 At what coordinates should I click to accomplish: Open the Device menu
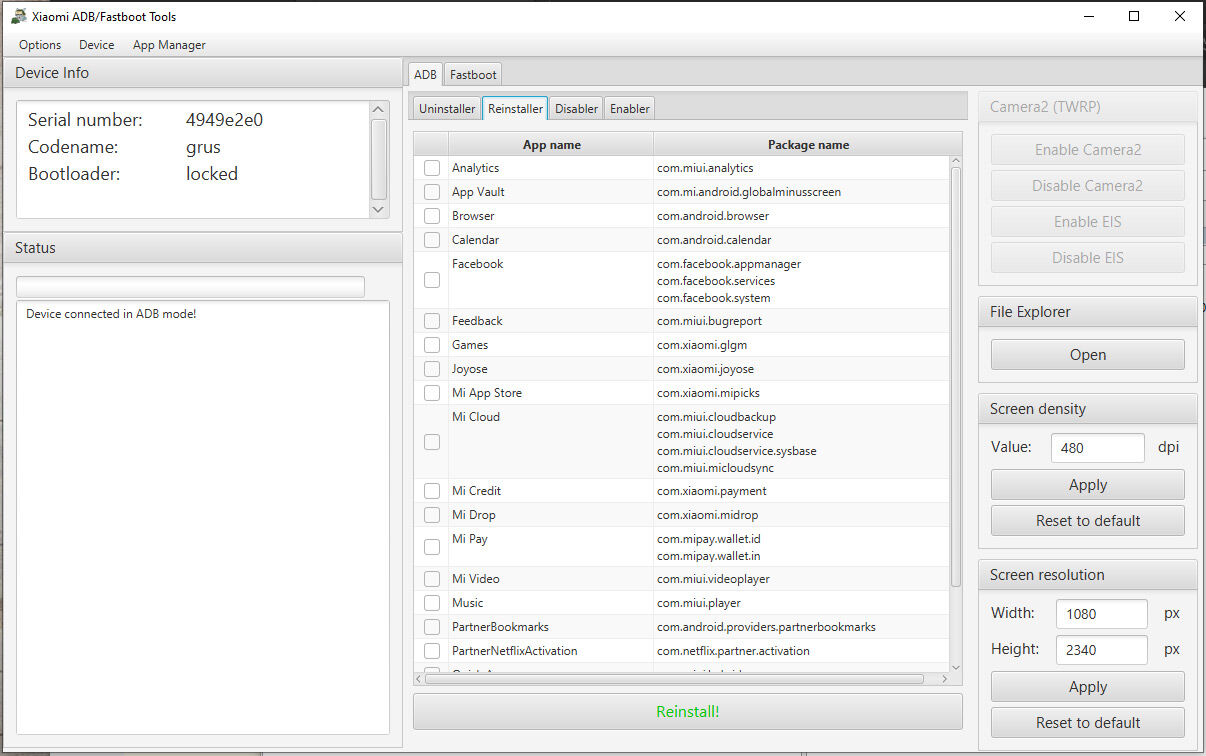click(97, 45)
